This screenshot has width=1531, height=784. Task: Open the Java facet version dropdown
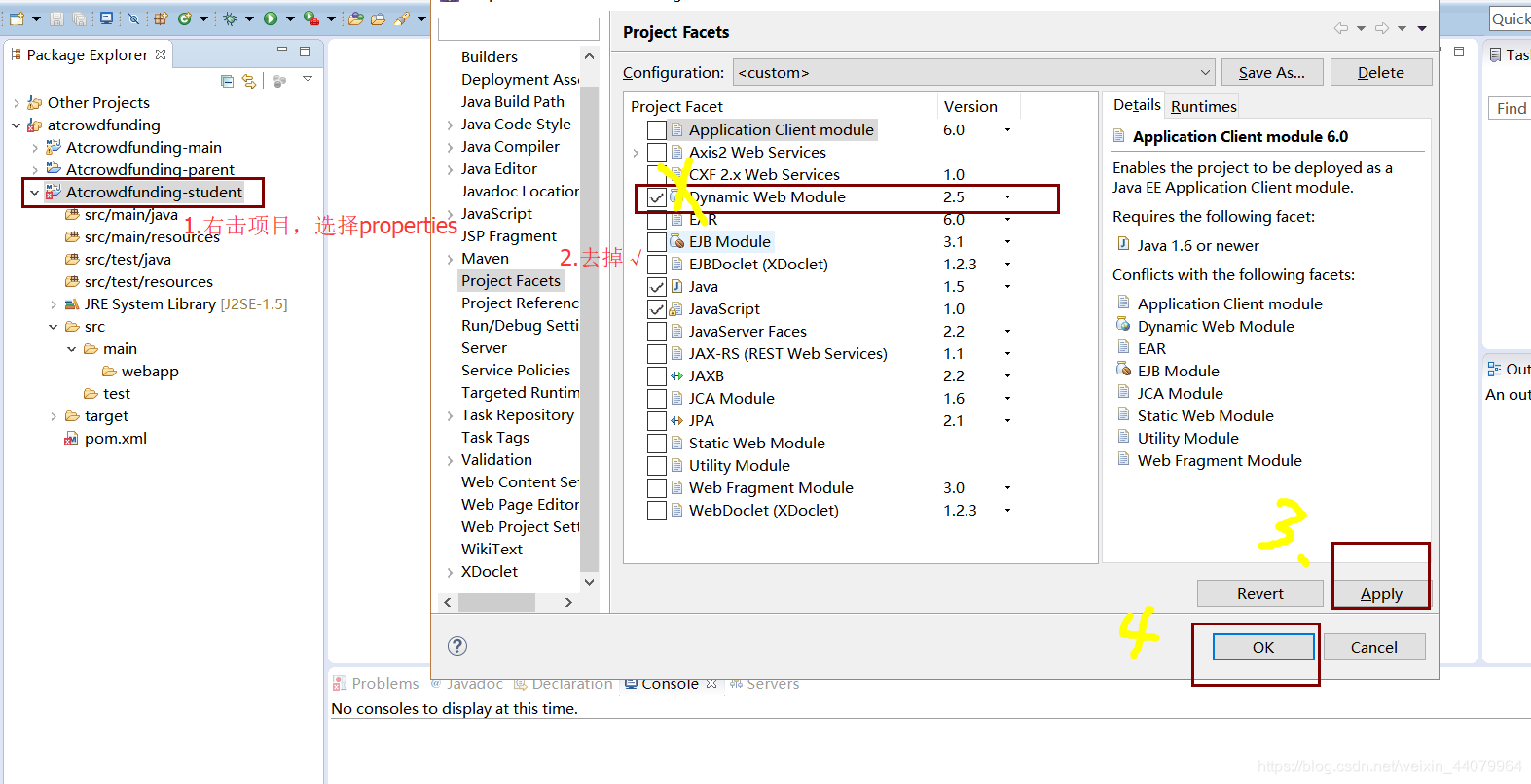coord(1007,287)
